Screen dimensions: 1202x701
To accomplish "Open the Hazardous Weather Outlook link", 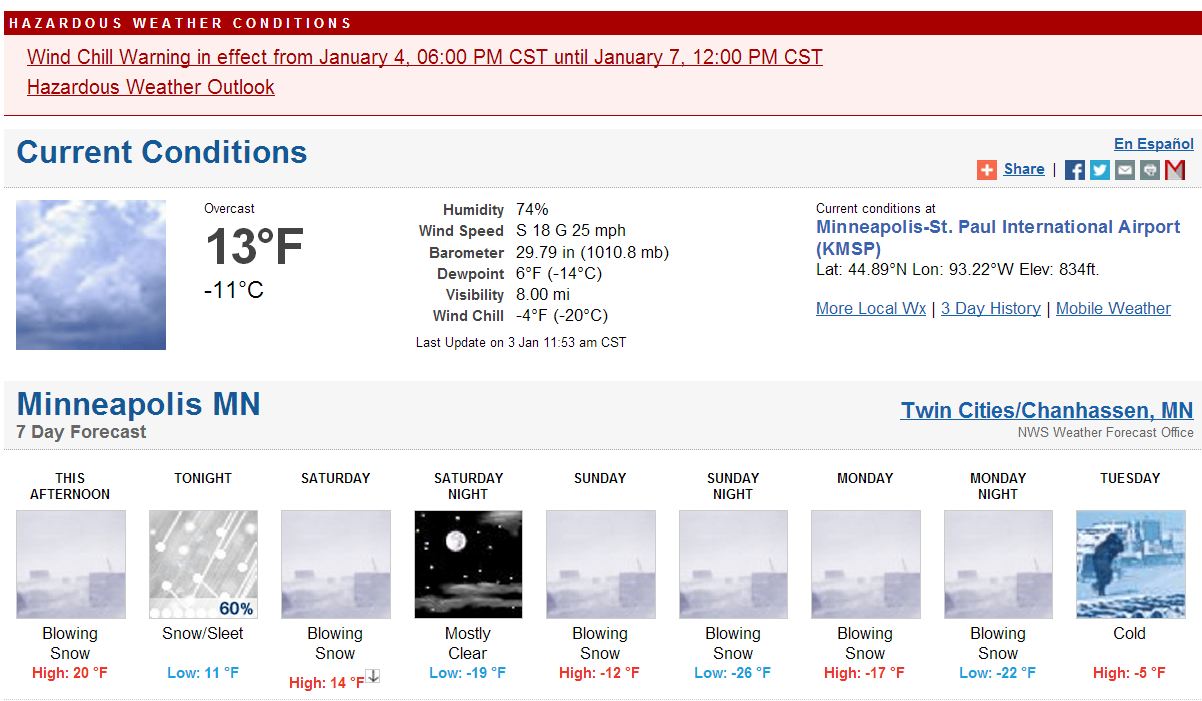I will 151,87.
